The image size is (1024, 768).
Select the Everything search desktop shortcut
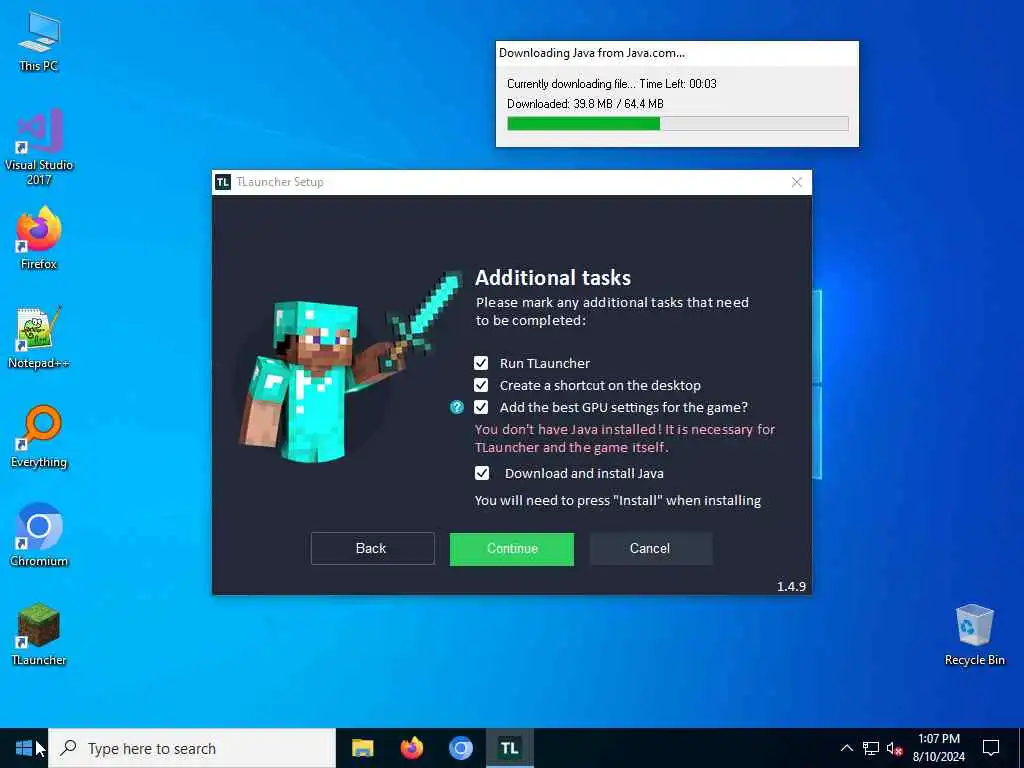pos(39,437)
